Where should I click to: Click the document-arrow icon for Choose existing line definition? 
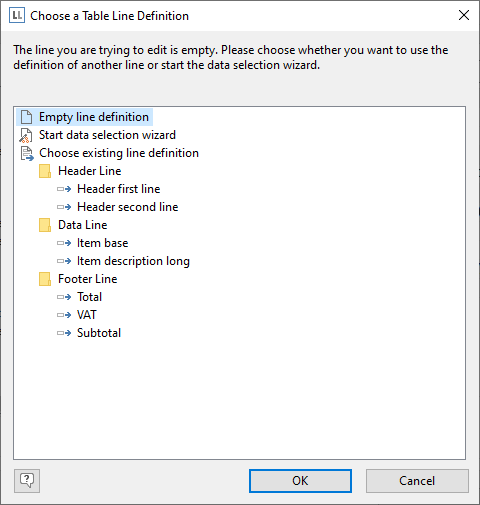coord(27,153)
